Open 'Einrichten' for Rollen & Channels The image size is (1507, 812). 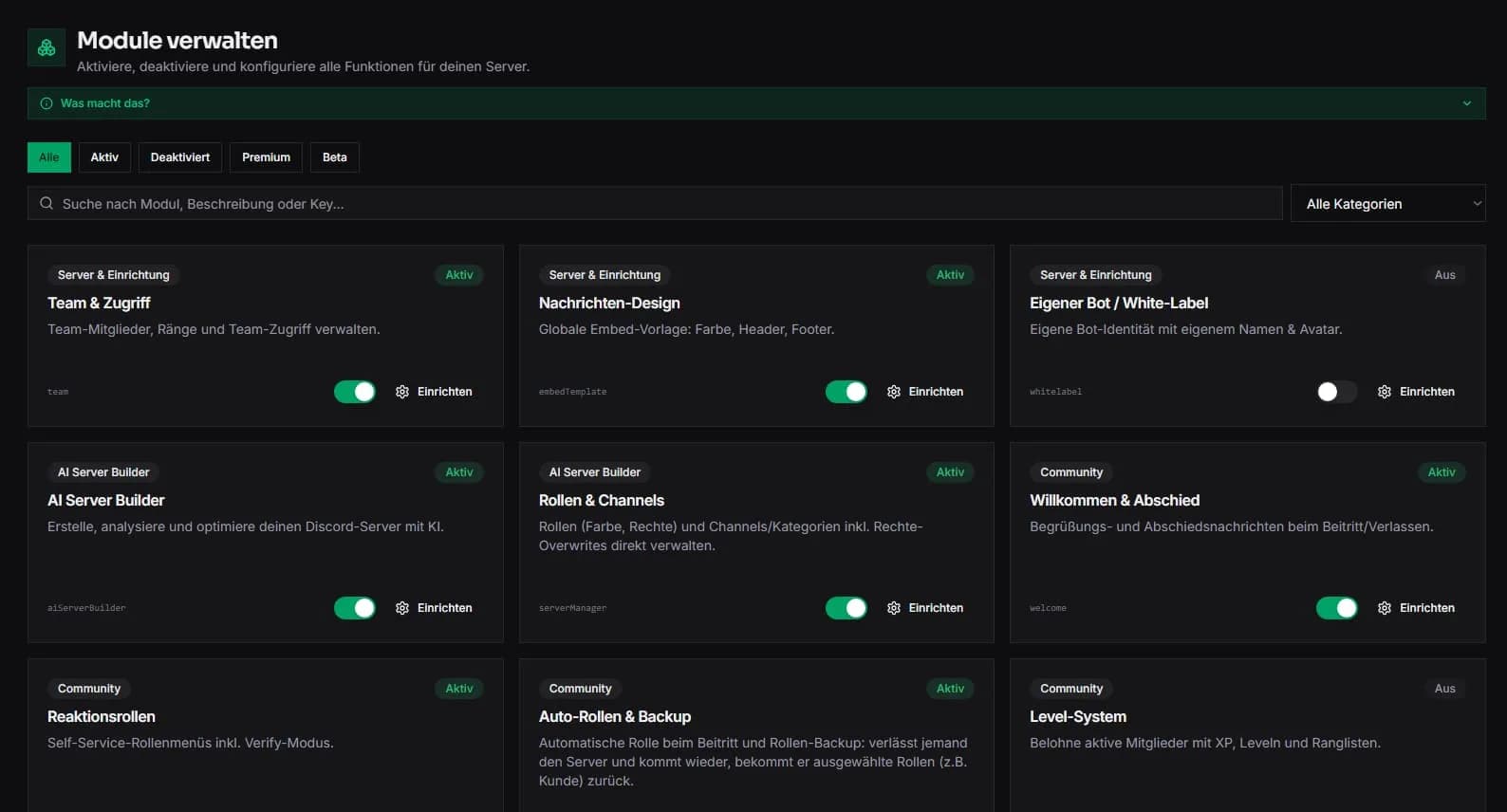tap(936, 608)
